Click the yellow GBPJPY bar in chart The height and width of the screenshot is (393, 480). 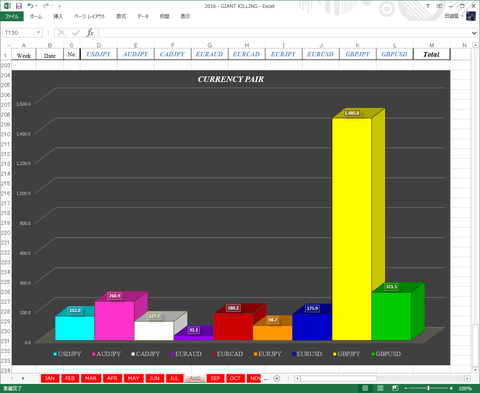(x=352, y=229)
